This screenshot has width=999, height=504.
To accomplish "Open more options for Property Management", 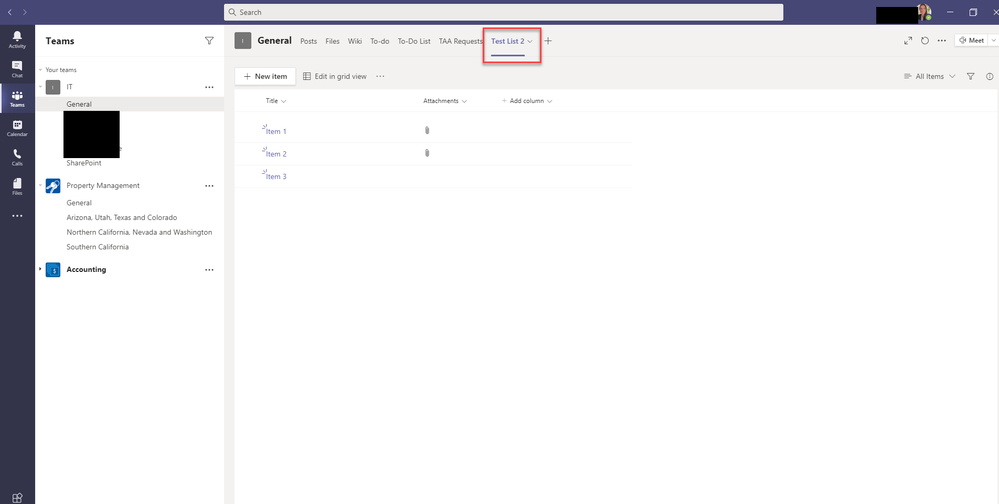I will click(x=209, y=186).
